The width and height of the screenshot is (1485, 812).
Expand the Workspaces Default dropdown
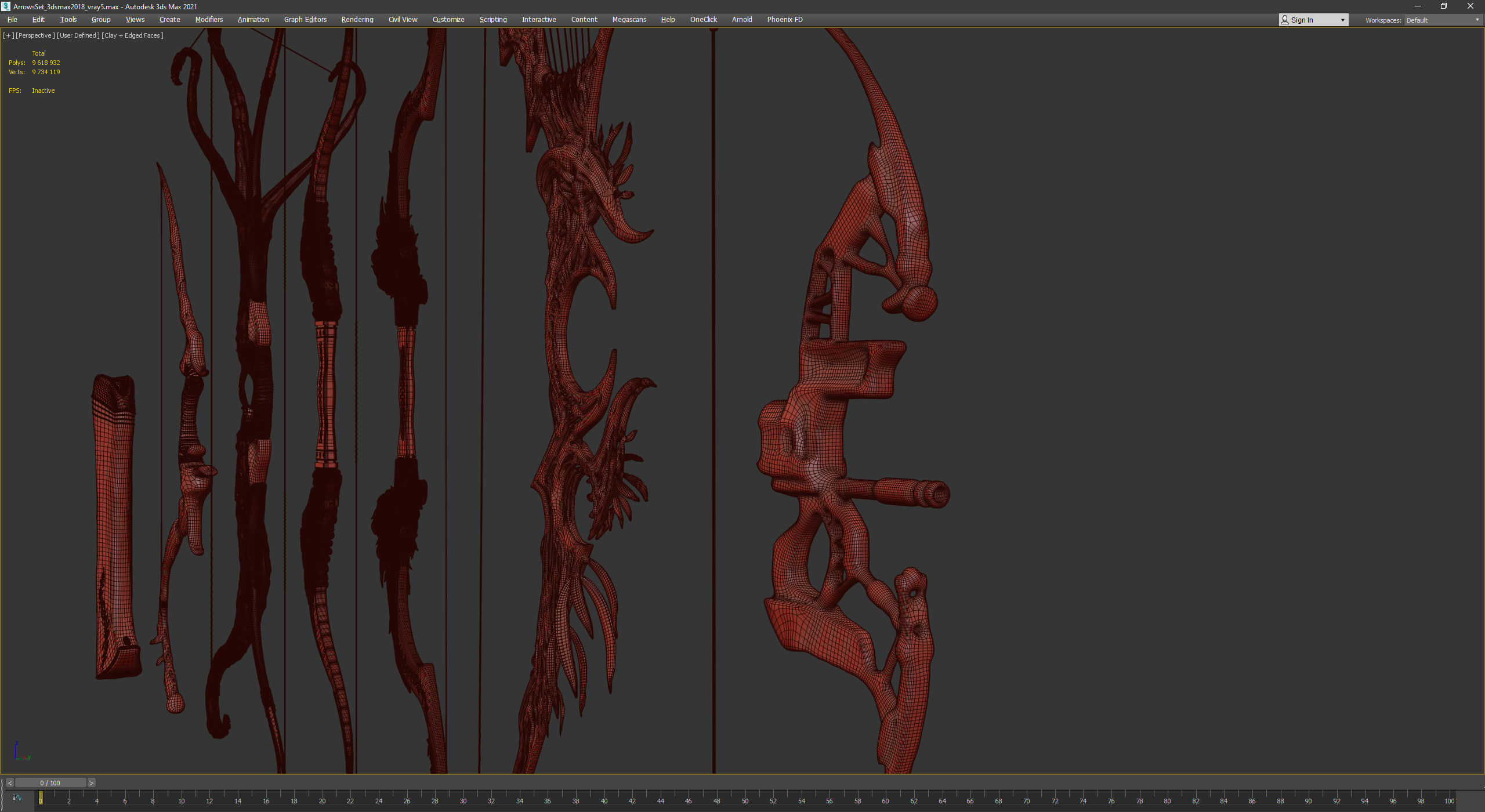1443,20
